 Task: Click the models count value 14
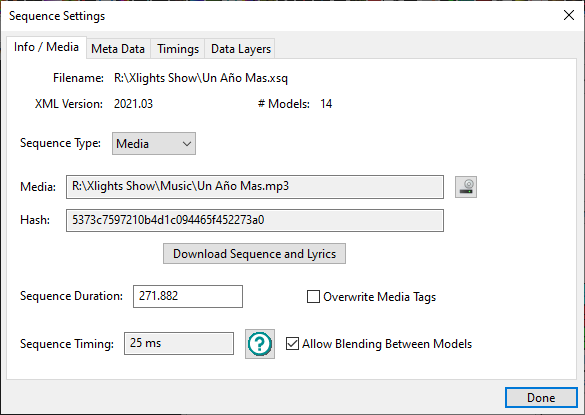pyautogui.click(x=326, y=104)
